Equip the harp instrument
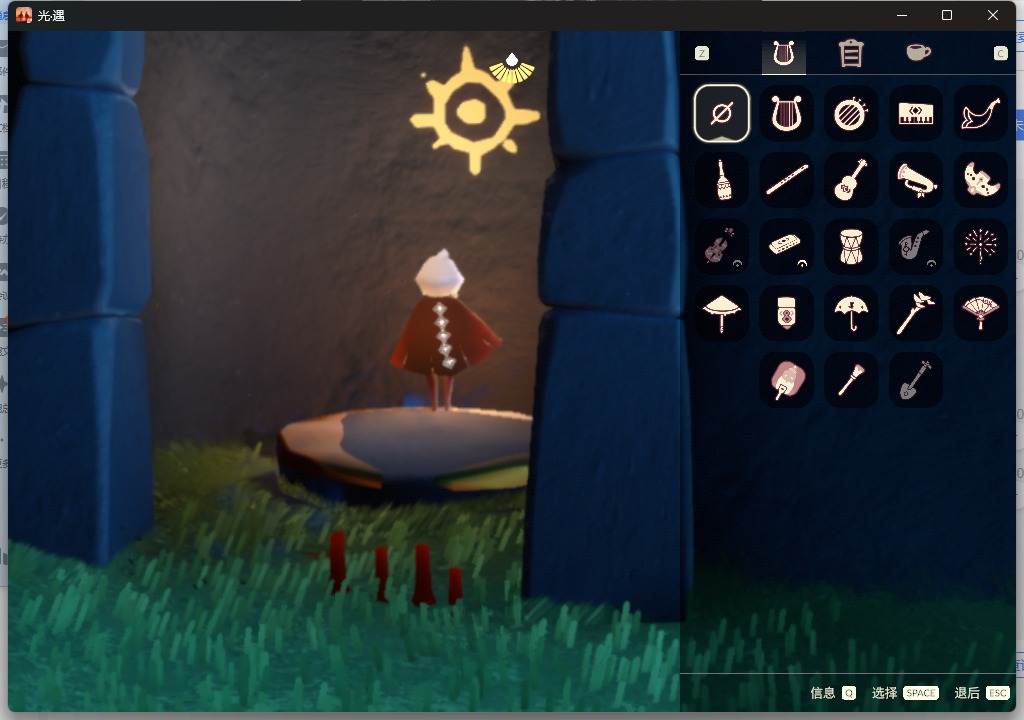1024x720 pixels. pyautogui.click(x=786, y=114)
